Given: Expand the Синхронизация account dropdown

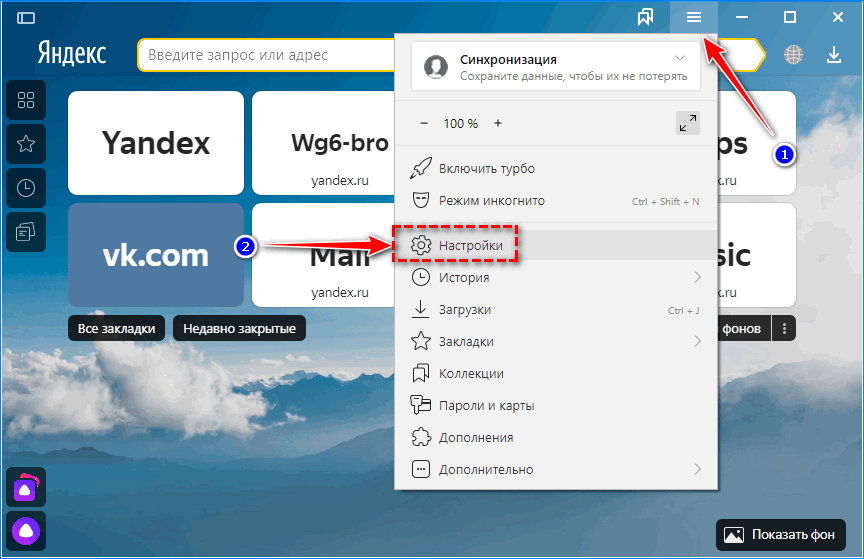Looking at the screenshot, I should (x=681, y=60).
